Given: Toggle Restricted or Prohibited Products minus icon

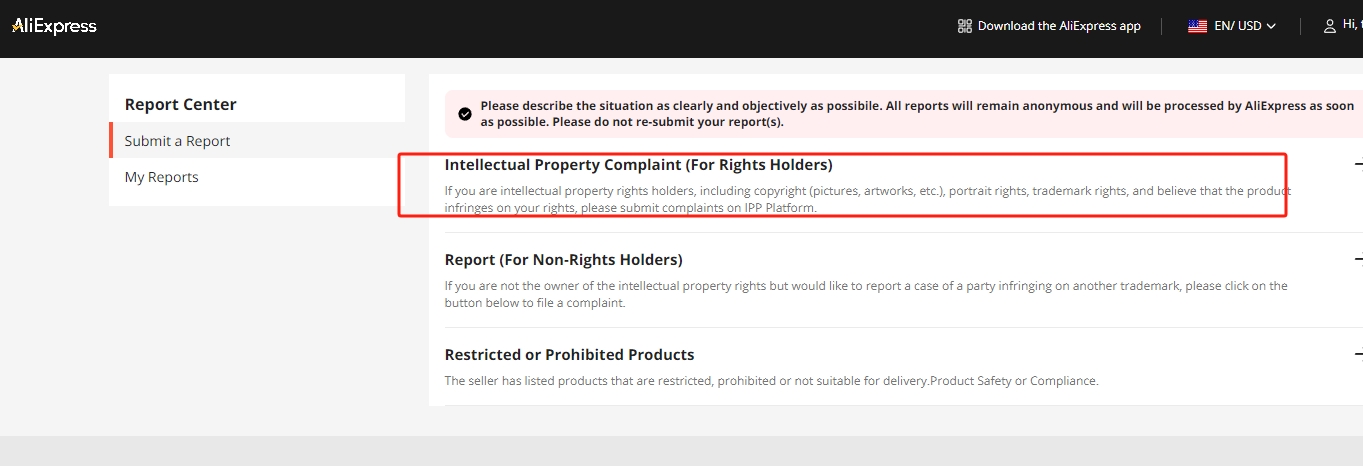Looking at the screenshot, I should click(1358, 355).
